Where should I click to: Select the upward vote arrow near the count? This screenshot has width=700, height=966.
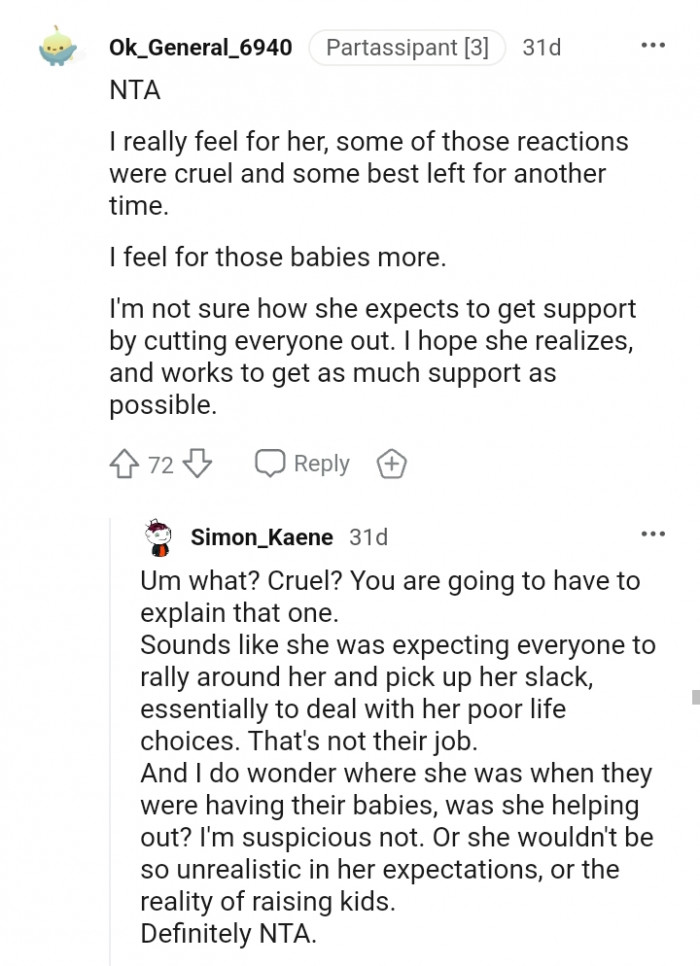[x=123, y=463]
